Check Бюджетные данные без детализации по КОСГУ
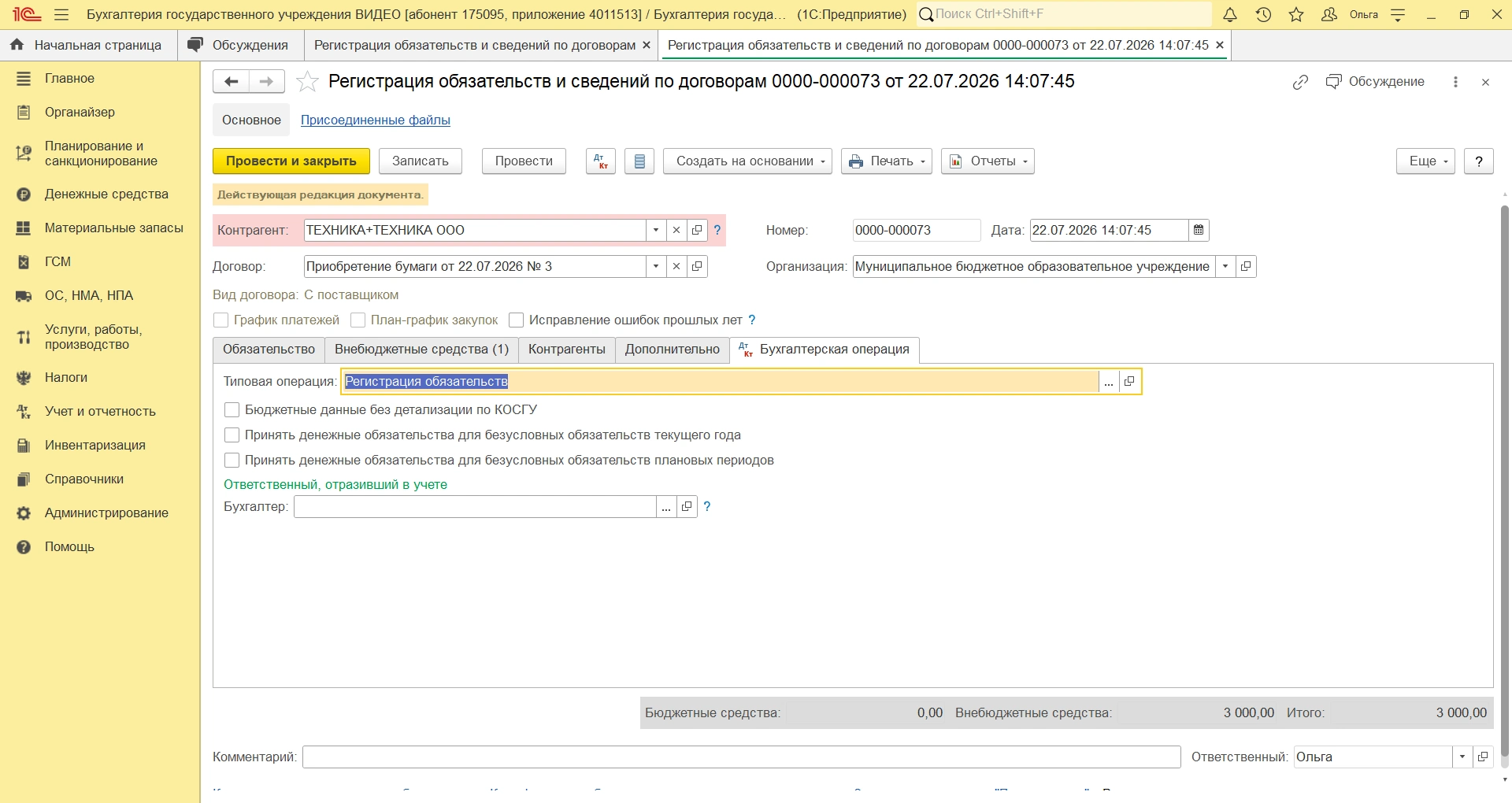Screen dimensions: 1512x803 tap(232, 410)
